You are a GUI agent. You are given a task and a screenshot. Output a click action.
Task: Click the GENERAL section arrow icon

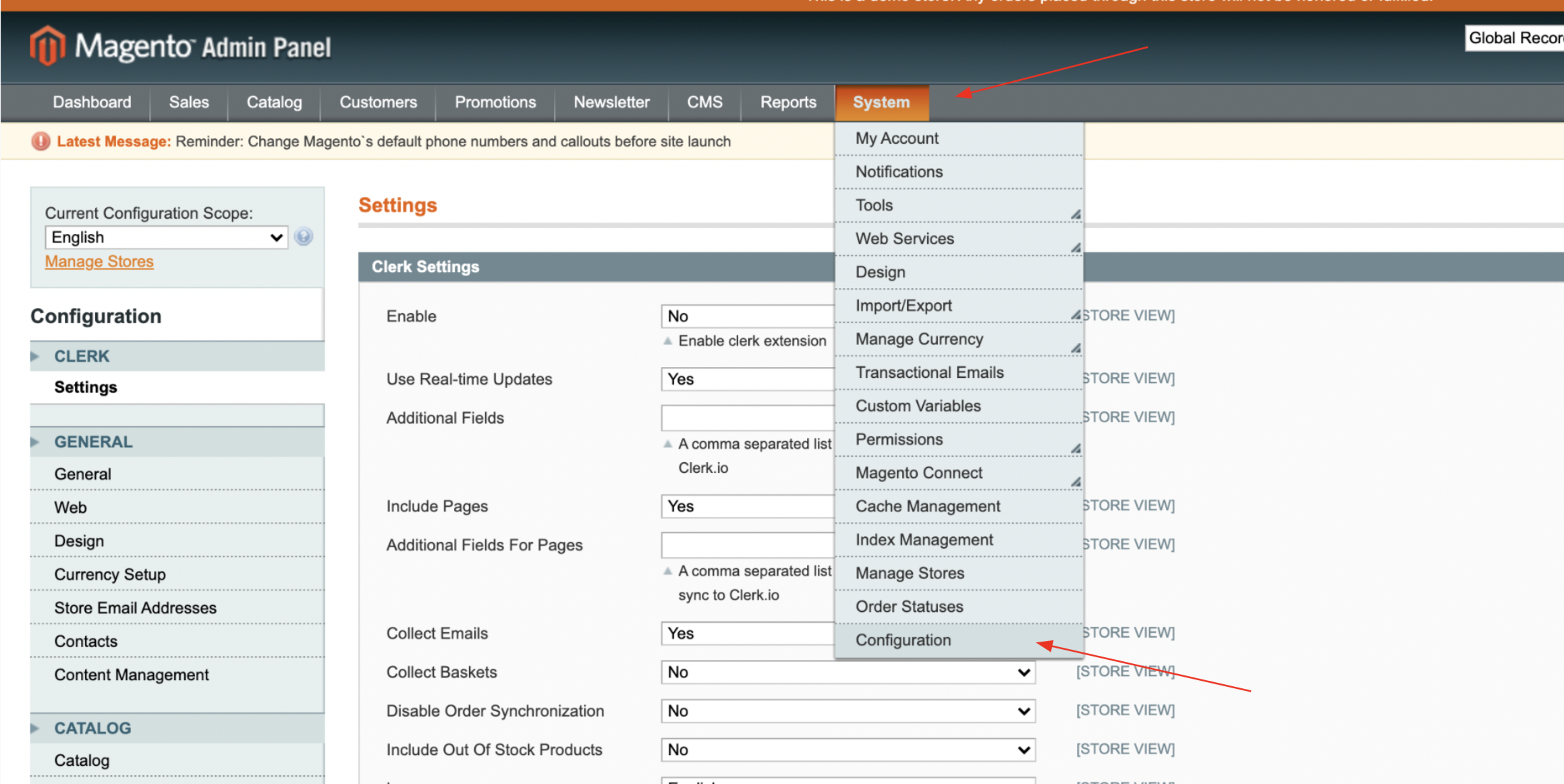click(x=35, y=442)
